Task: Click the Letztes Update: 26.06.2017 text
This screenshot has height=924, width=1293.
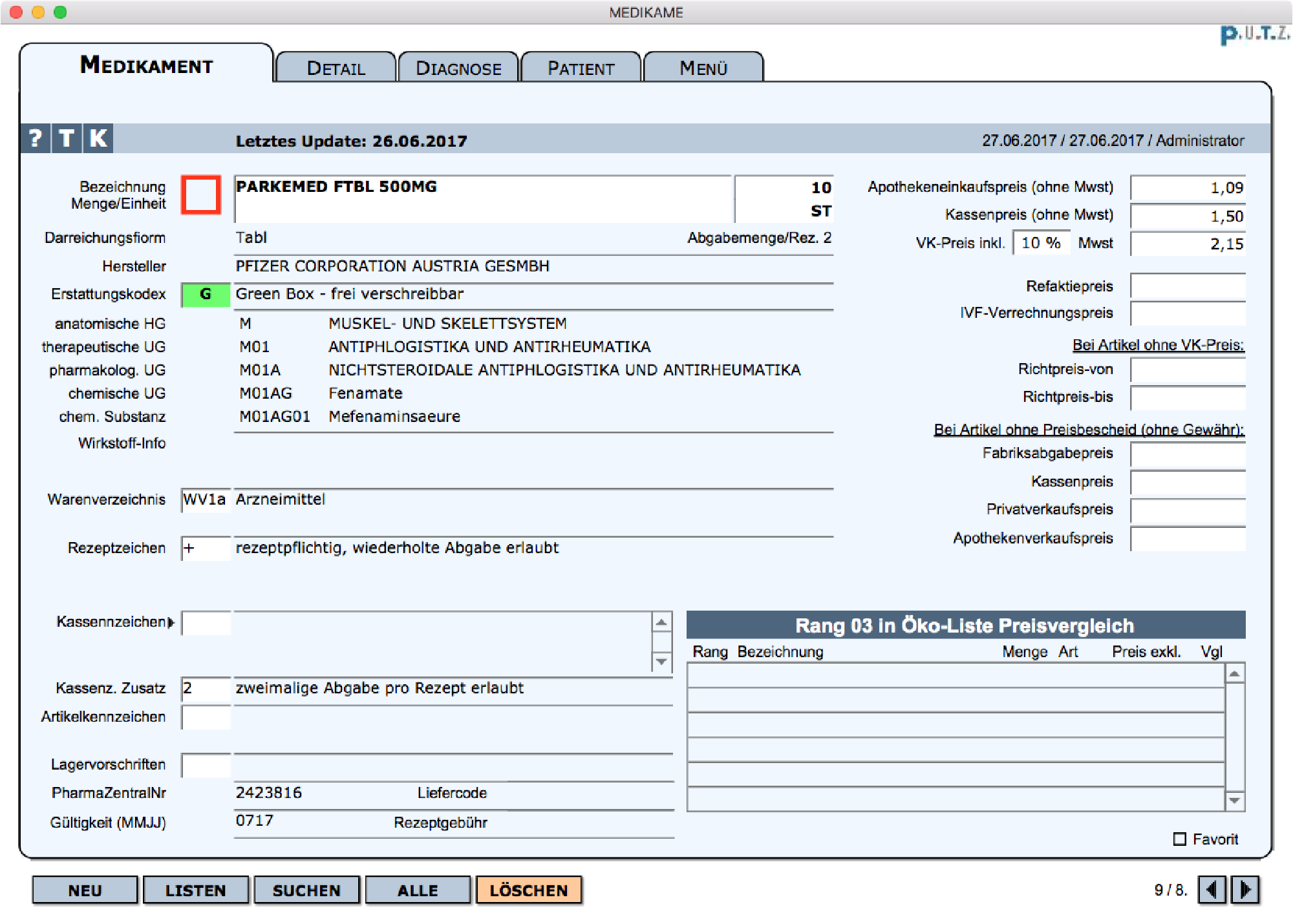Action: [351, 141]
